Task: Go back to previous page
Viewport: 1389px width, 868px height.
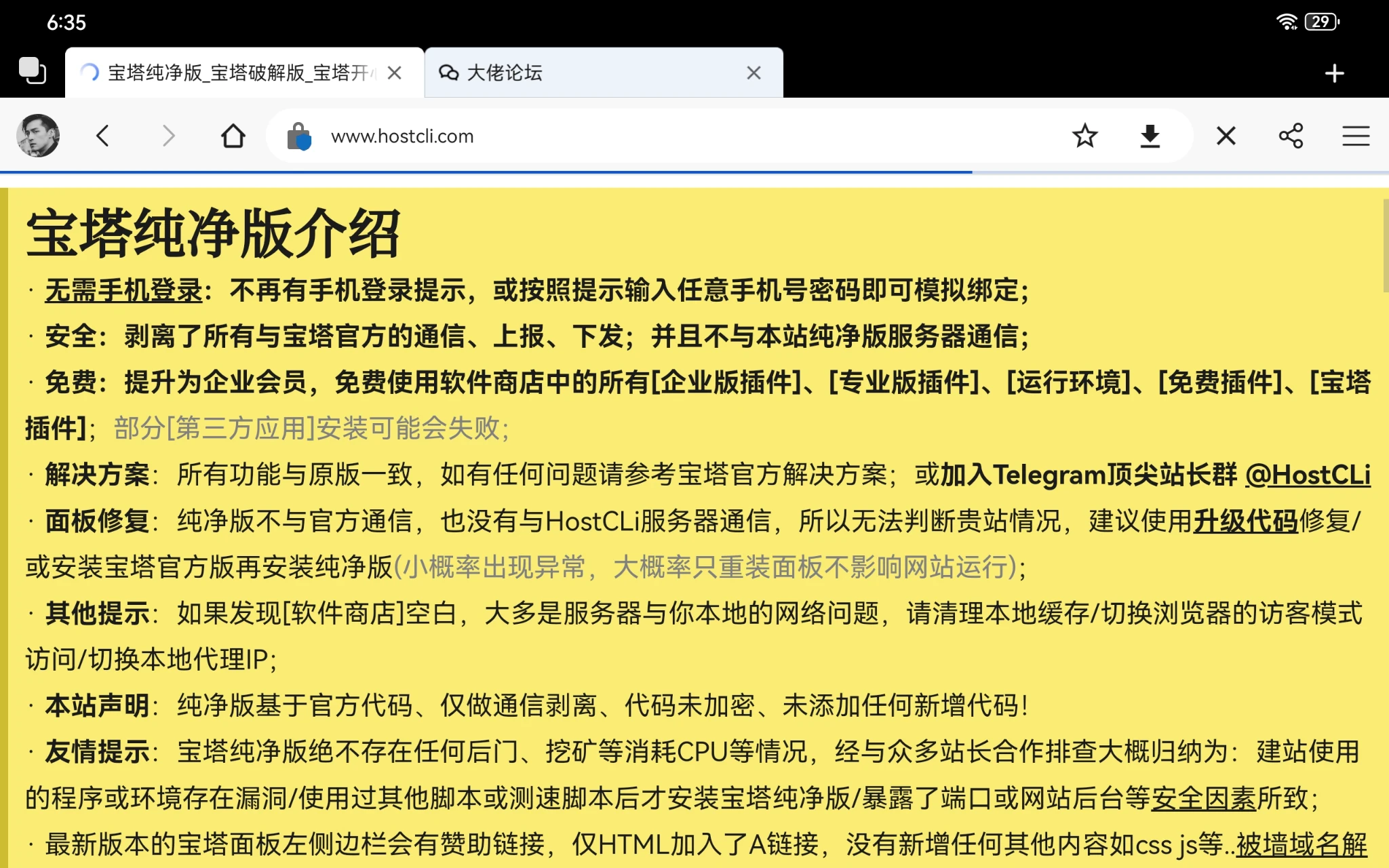Action: coord(102,136)
